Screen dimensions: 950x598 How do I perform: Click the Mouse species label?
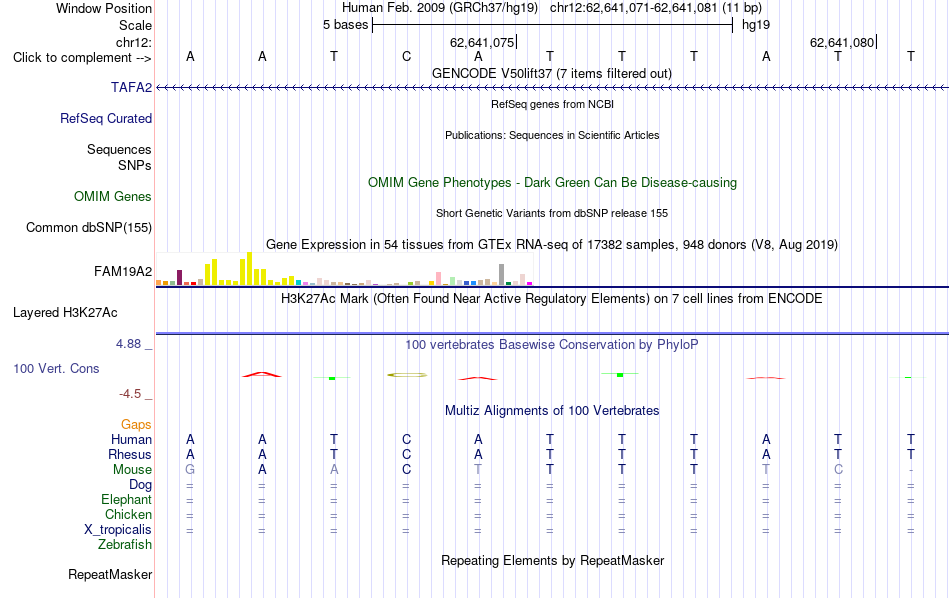click(132, 470)
